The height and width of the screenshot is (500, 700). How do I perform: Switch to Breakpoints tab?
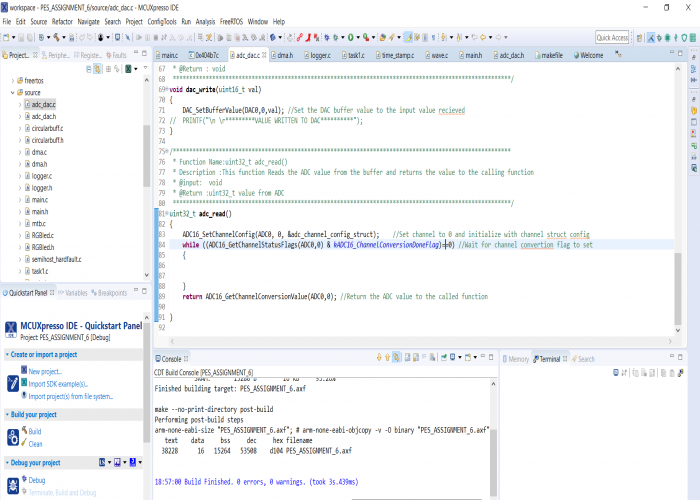pyautogui.click(x=109, y=293)
